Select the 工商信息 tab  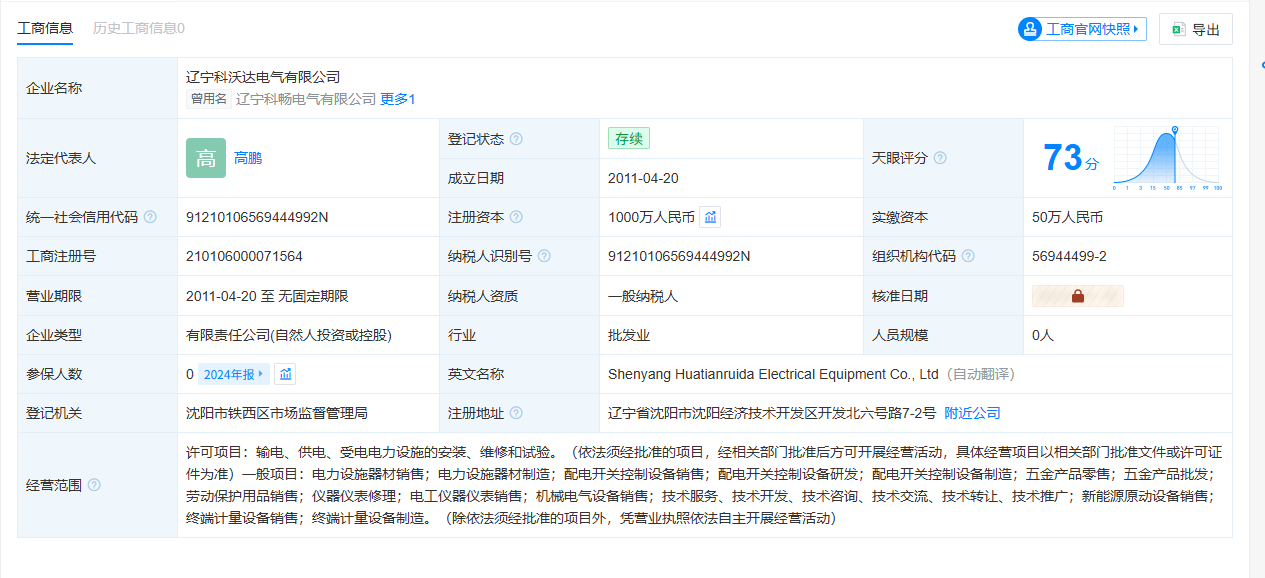[45, 28]
